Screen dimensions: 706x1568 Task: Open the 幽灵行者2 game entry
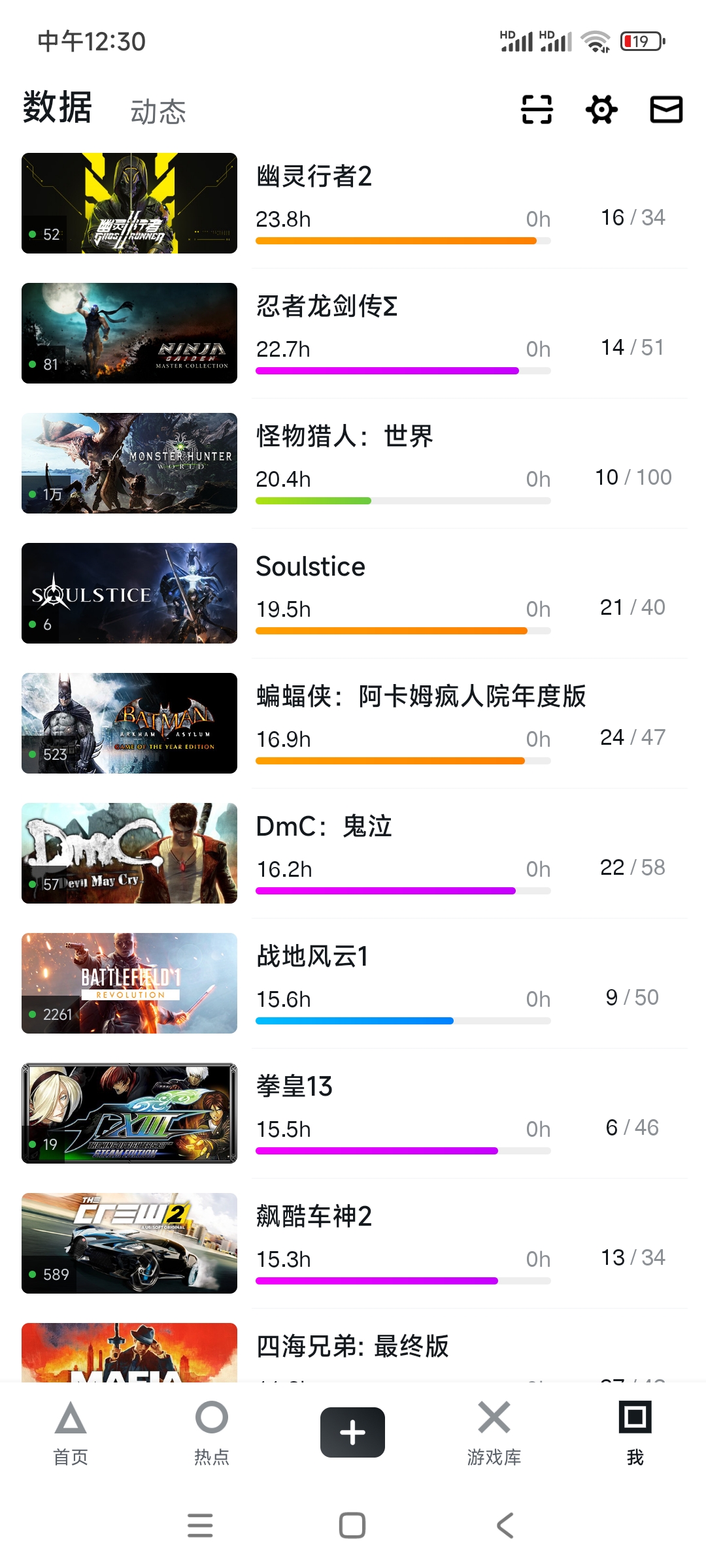point(314,176)
